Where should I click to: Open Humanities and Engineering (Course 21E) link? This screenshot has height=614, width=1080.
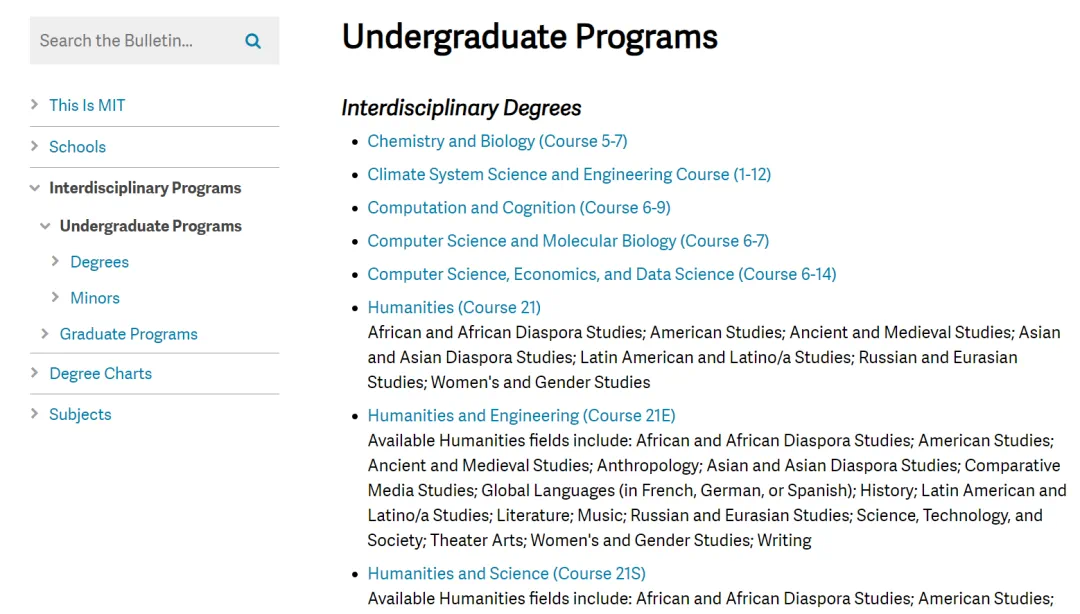coord(521,416)
